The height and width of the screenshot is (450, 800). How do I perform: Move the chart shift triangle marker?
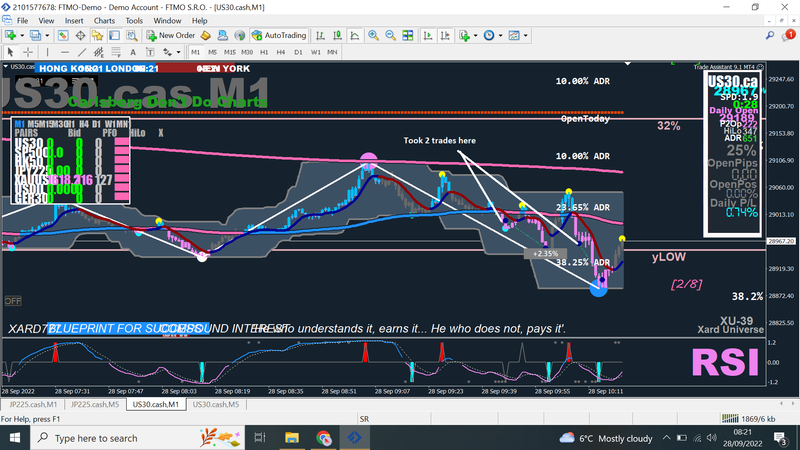(x=628, y=64)
